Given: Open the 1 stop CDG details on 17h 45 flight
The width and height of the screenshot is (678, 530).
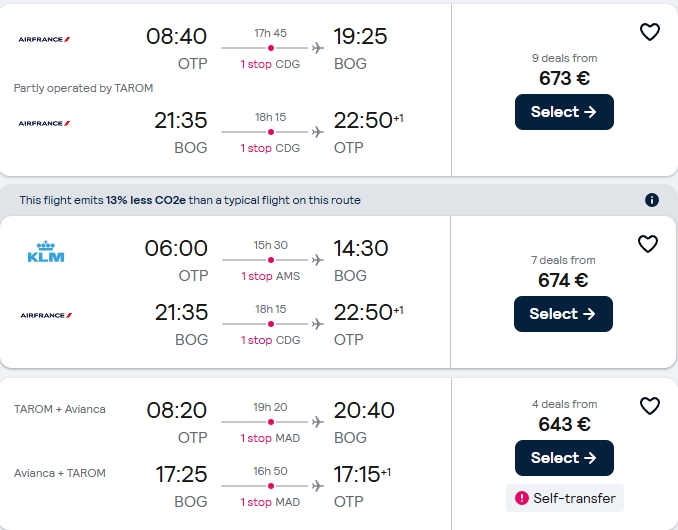Looking at the screenshot, I should [x=270, y=64].
